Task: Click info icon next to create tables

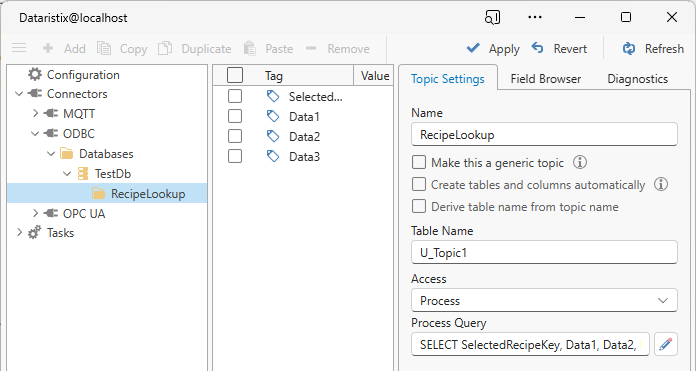Action: point(660,184)
